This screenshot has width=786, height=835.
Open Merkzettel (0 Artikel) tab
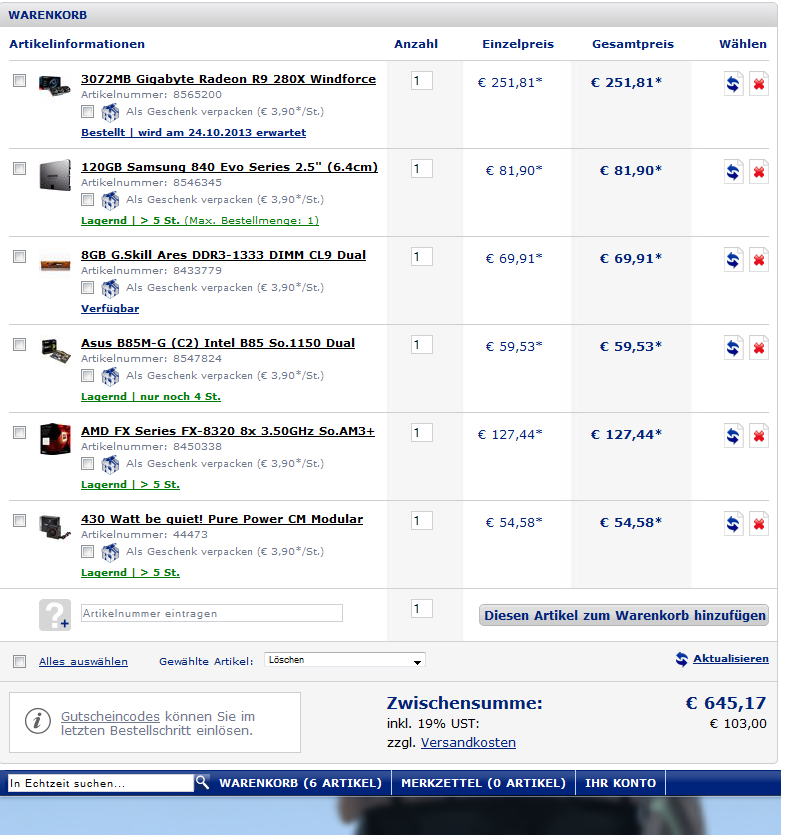coord(483,783)
